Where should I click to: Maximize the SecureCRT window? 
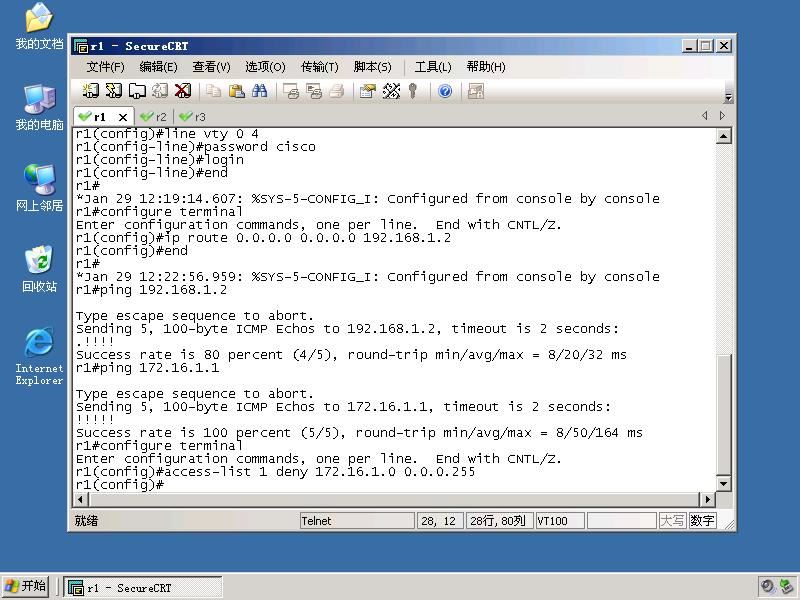click(x=706, y=46)
